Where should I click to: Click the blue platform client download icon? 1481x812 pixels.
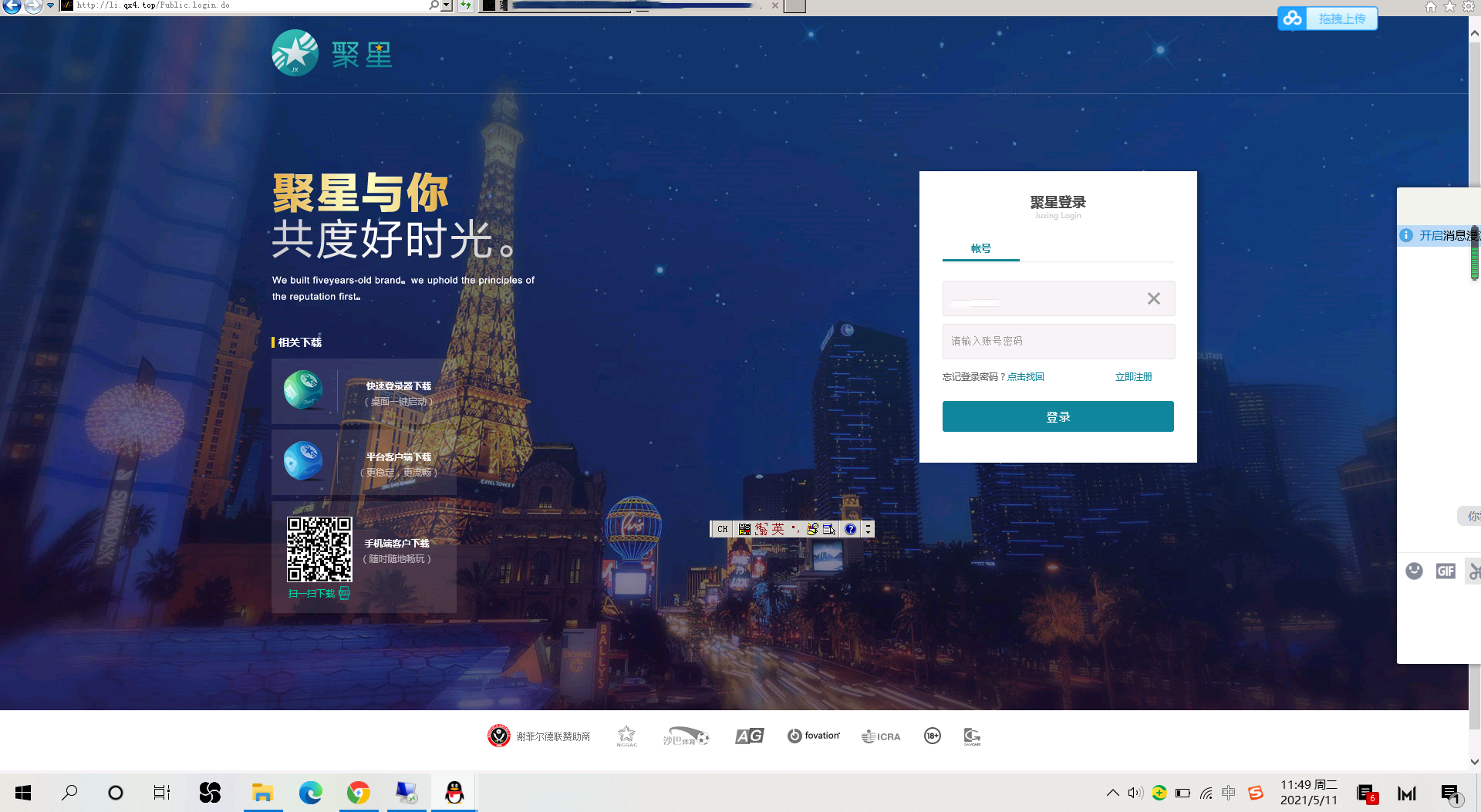[303, 461]
